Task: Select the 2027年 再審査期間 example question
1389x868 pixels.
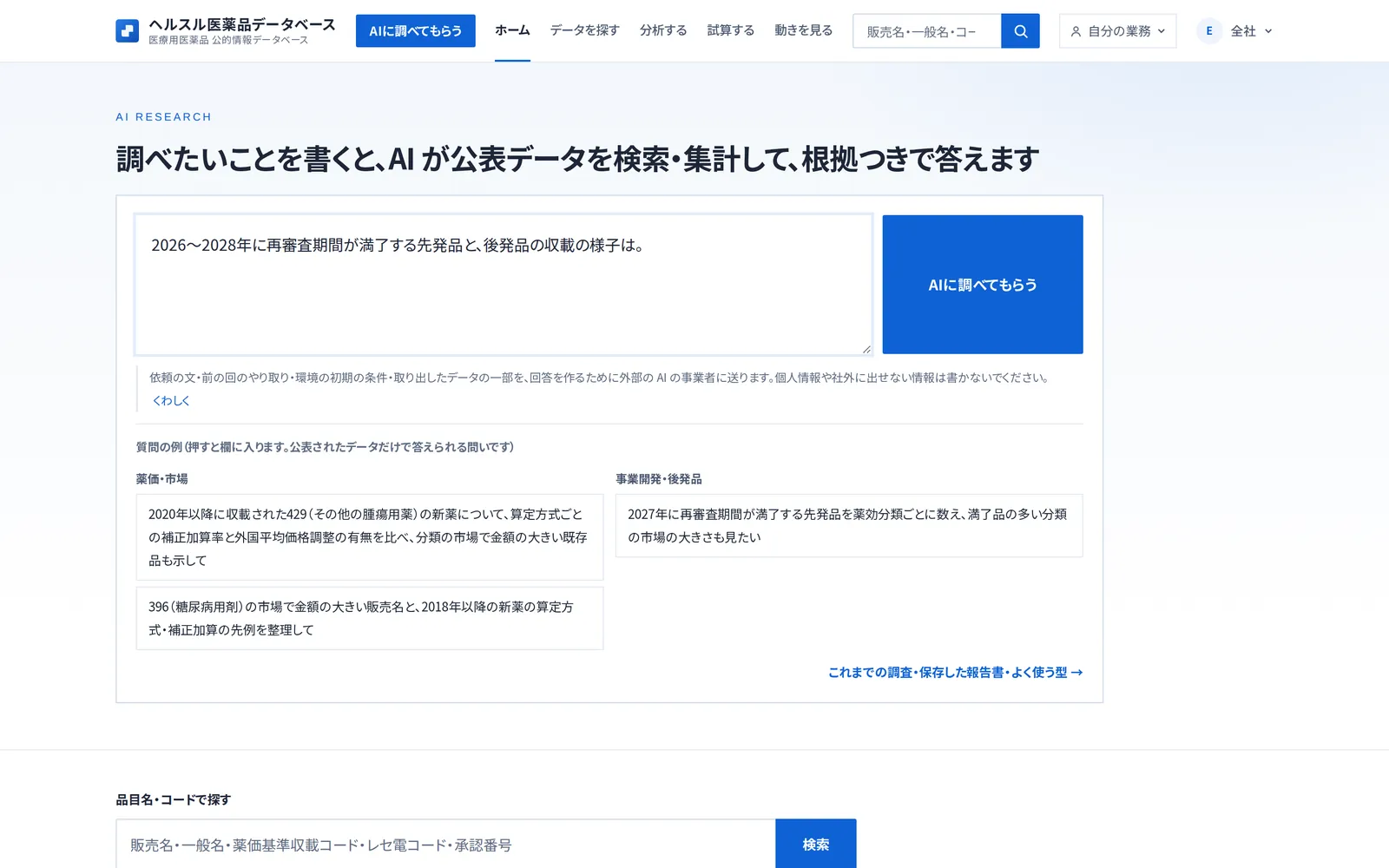Action: pyautogui.click(x=849, y=526)
